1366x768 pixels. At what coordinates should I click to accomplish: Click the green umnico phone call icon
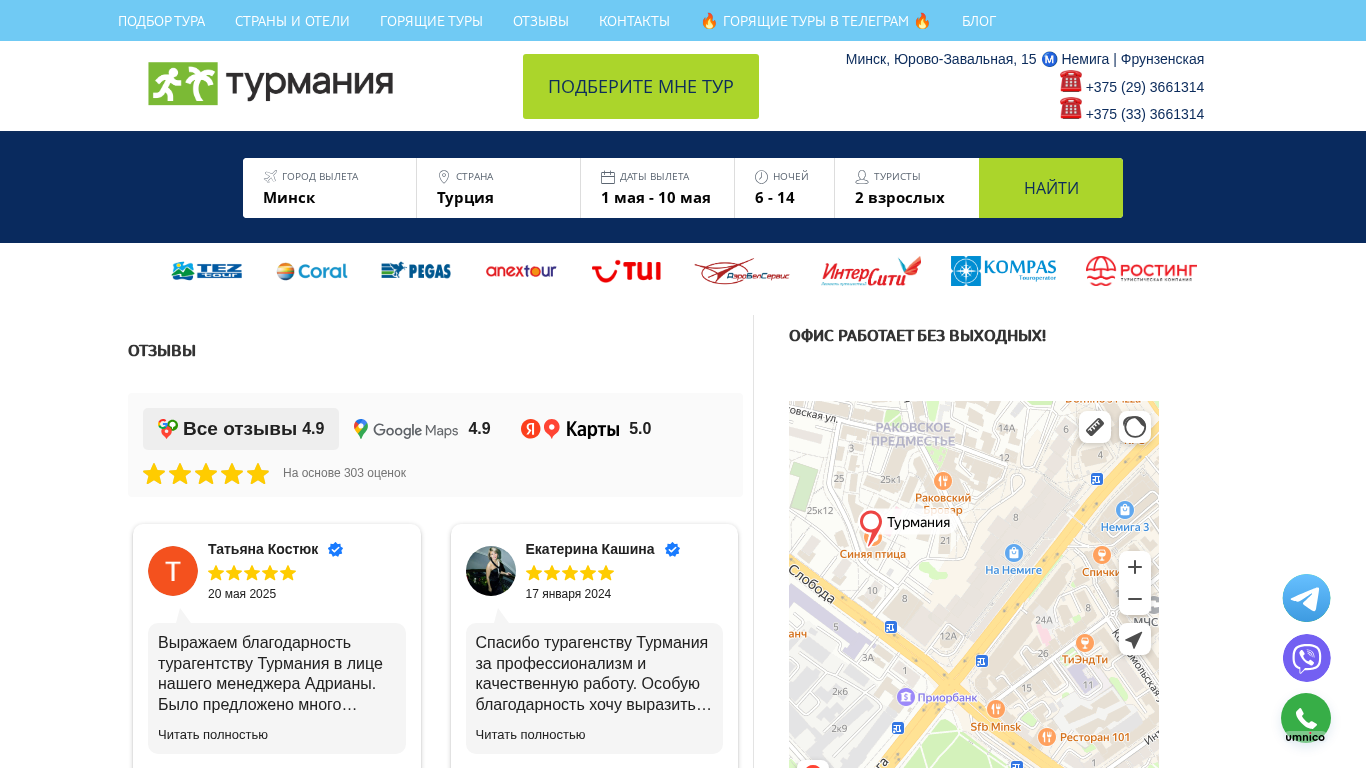[x=1306, y=718]
